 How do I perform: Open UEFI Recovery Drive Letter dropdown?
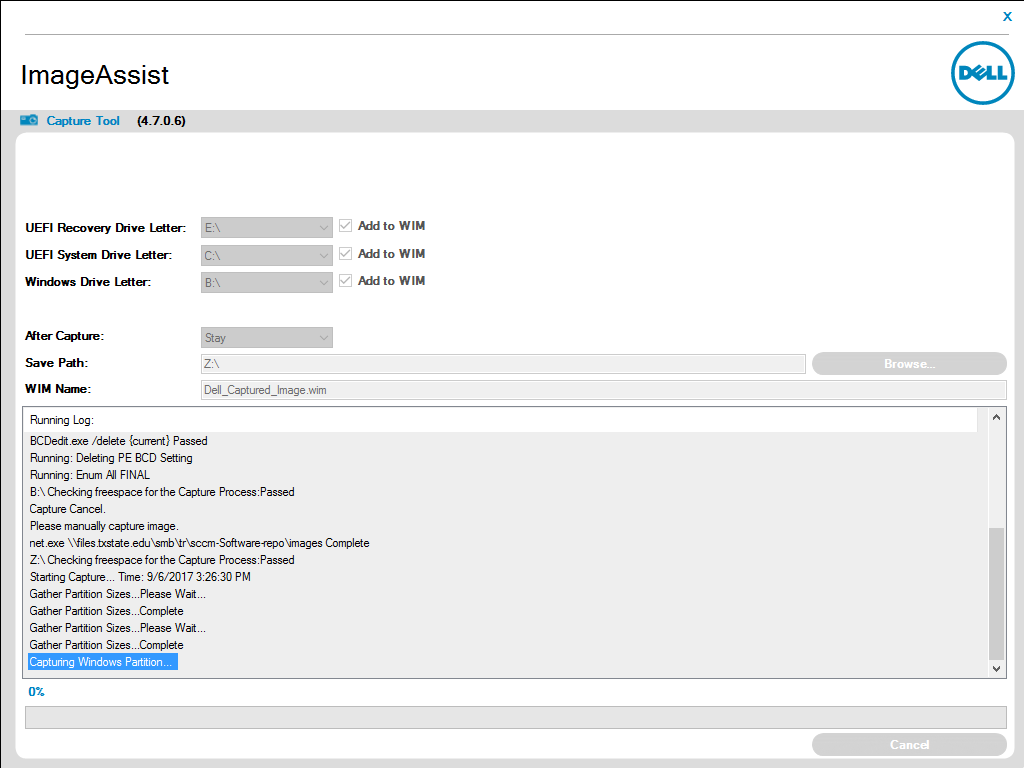[x=266, y=227]
